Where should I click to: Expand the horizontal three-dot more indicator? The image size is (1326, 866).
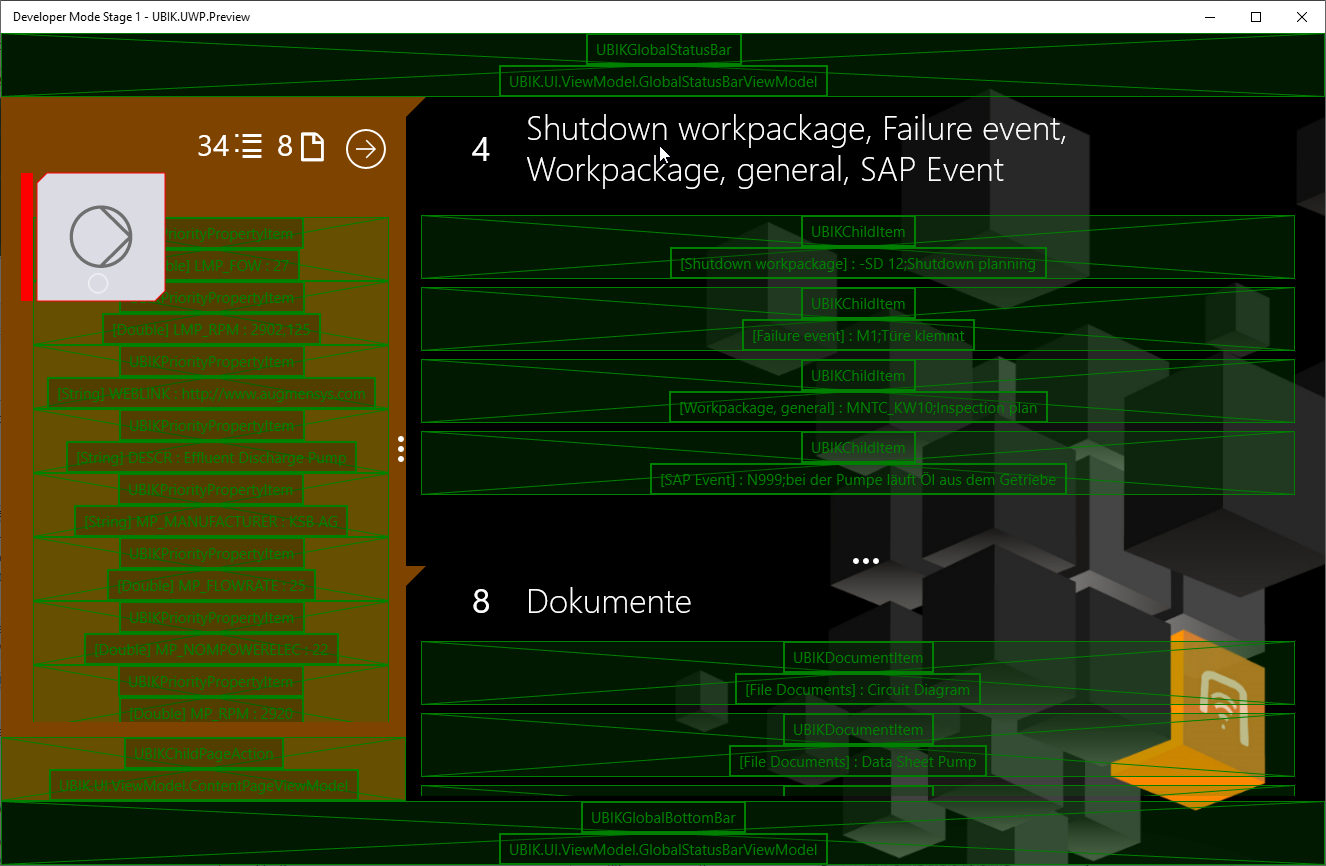865,561
